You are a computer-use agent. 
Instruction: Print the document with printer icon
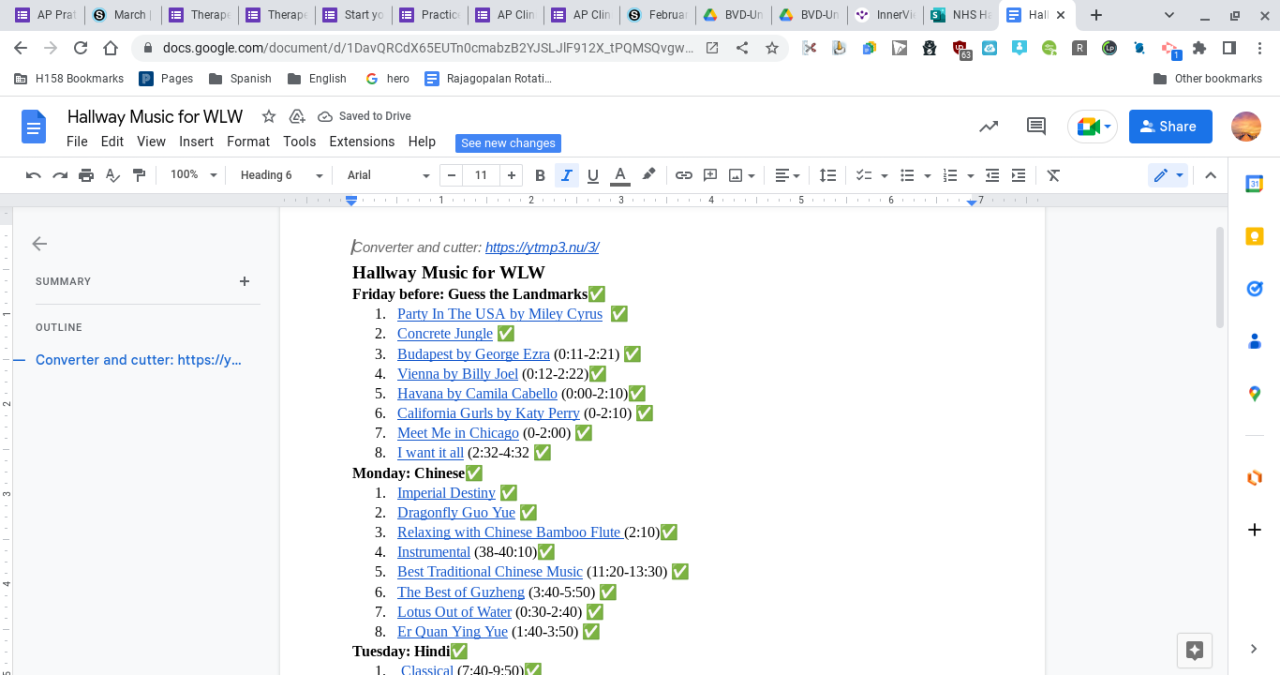86,175
